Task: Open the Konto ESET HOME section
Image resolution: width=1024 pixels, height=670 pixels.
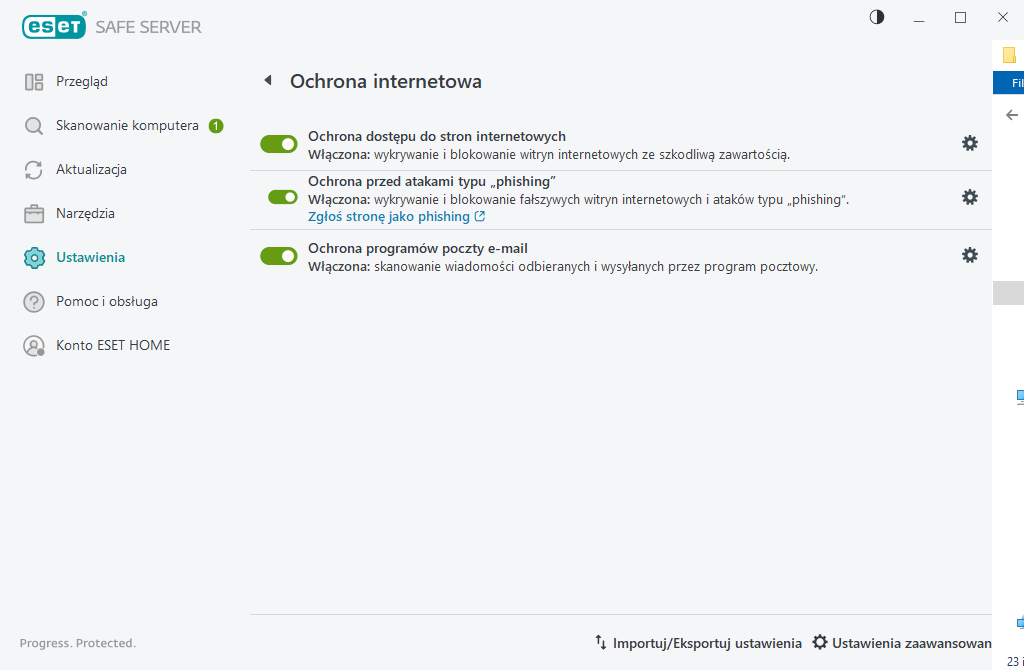Action: point(113,345)
